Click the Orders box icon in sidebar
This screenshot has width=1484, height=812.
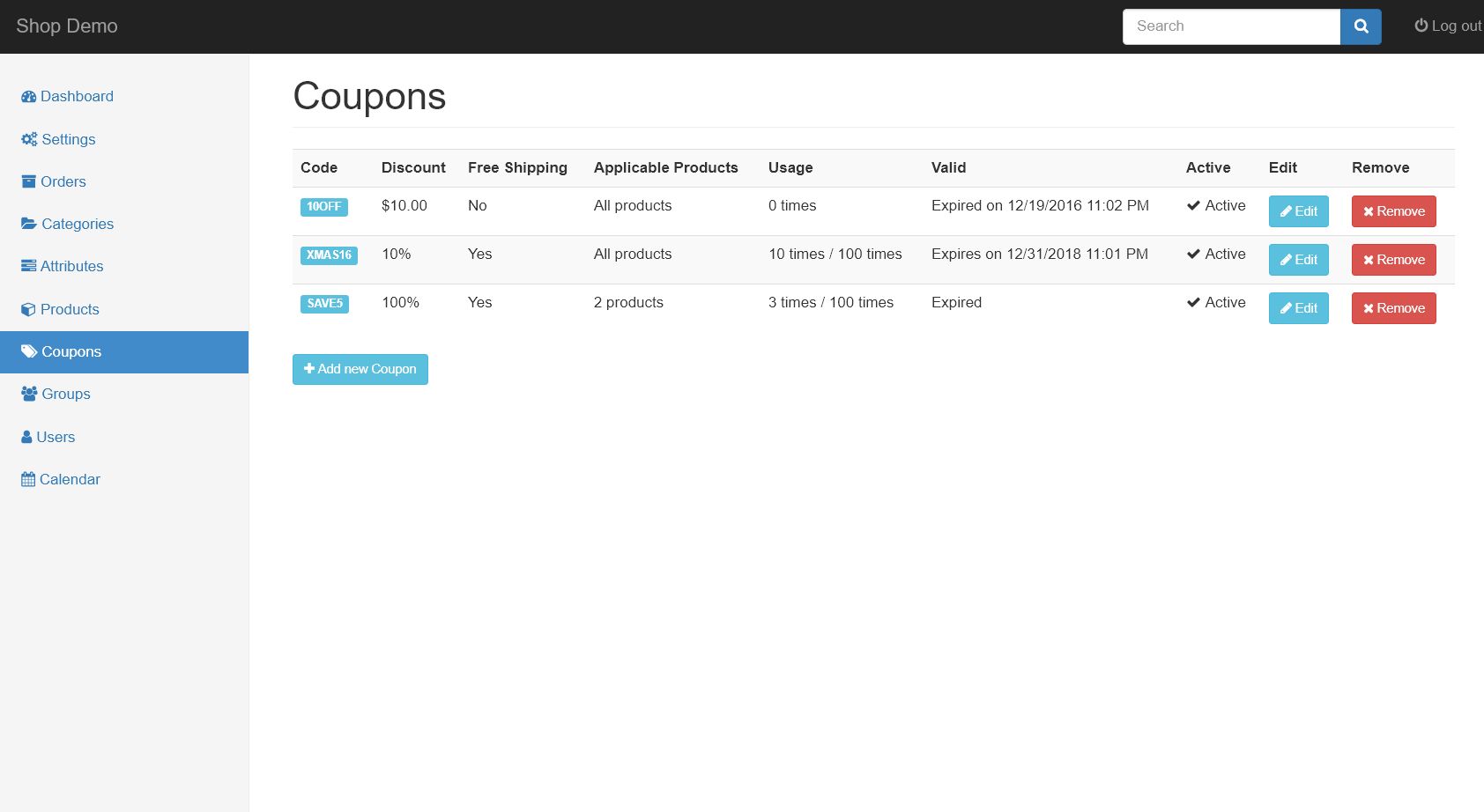(x=28, y=181)
